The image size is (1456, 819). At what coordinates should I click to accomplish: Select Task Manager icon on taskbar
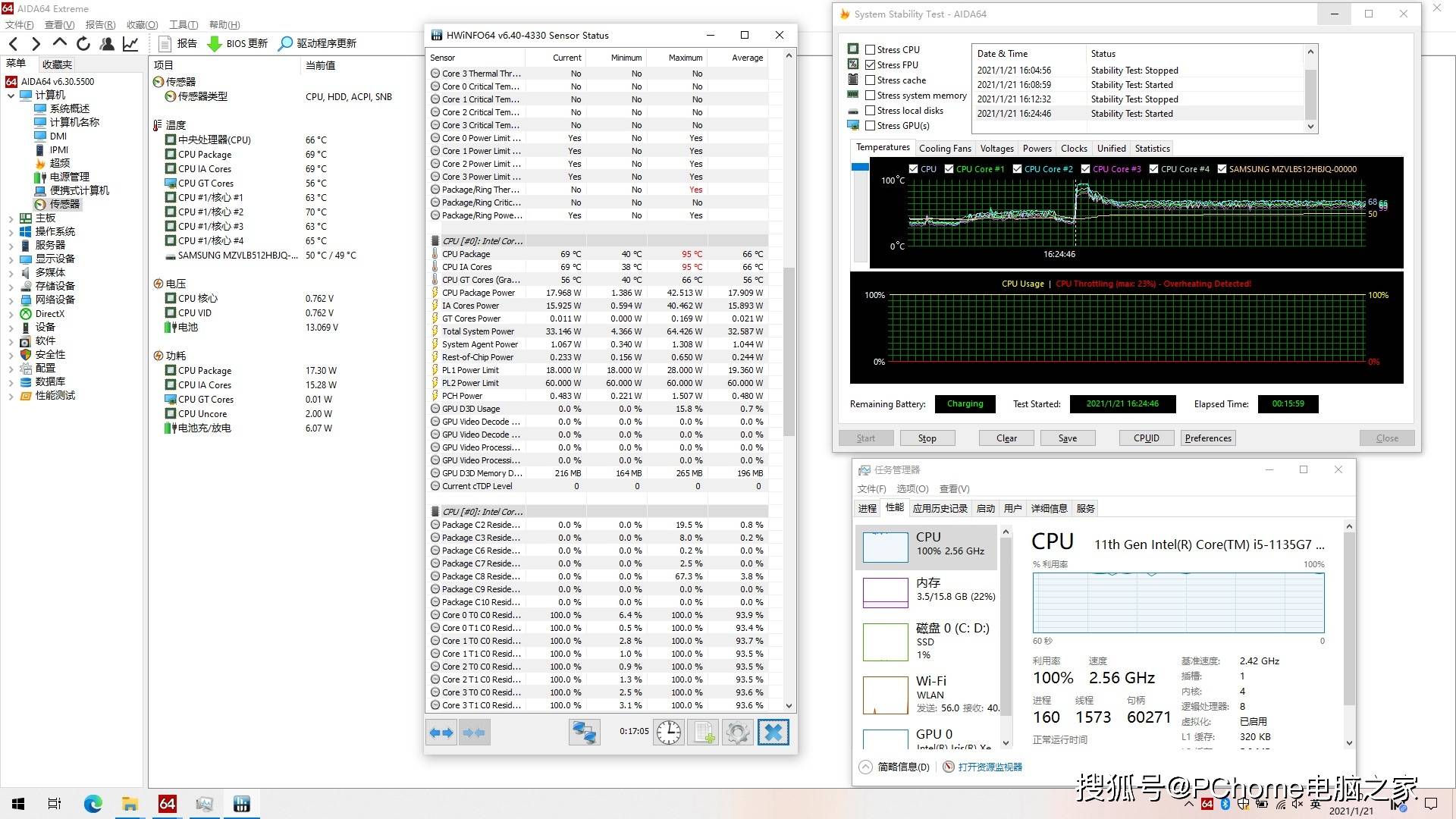pos(204,804)
